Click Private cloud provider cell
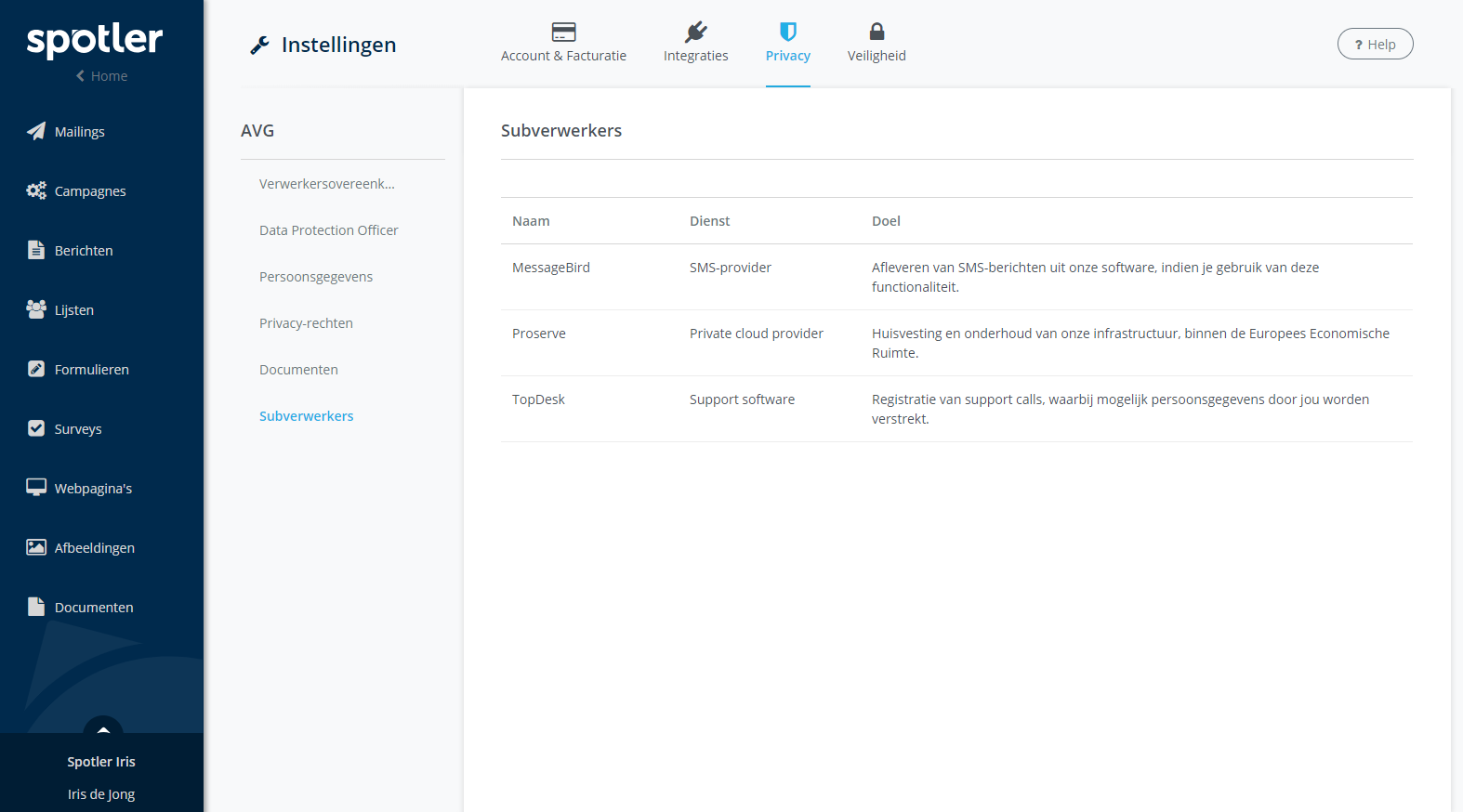Image resolution: width=1463 pixels, height=812 pixels. point(757,334)
